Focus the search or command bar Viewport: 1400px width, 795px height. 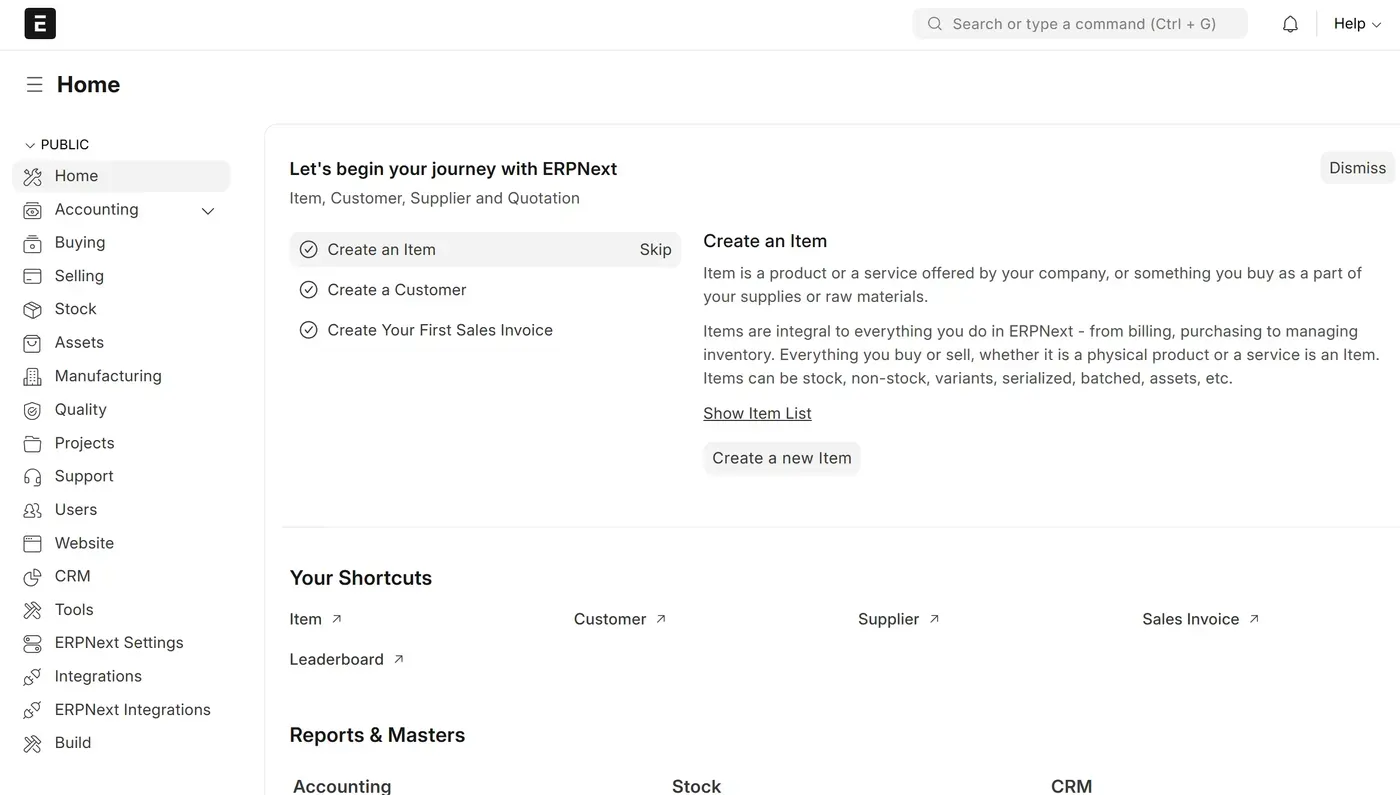[x=1080, y=24]
